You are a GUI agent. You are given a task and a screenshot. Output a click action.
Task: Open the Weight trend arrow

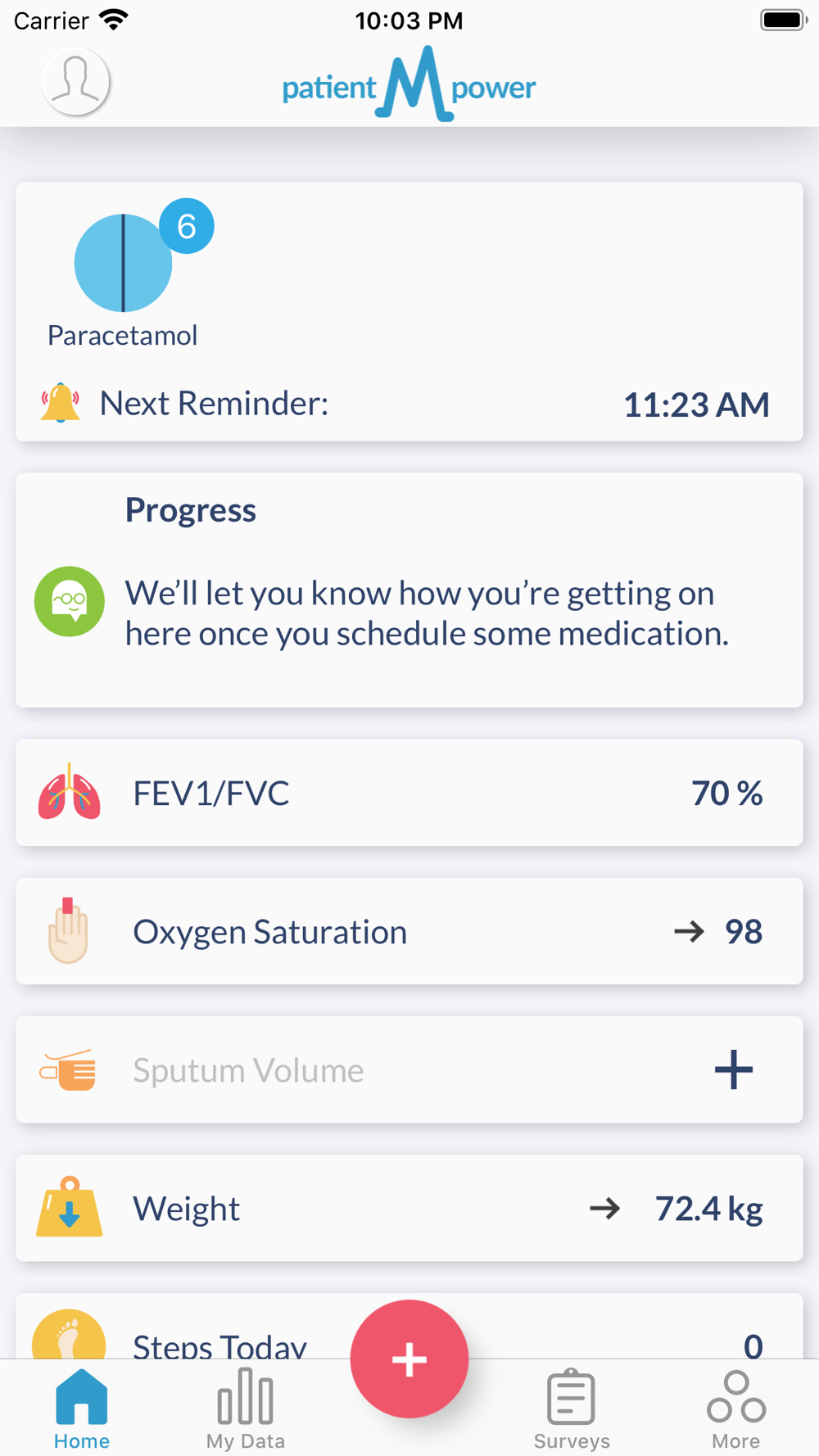605,1208
